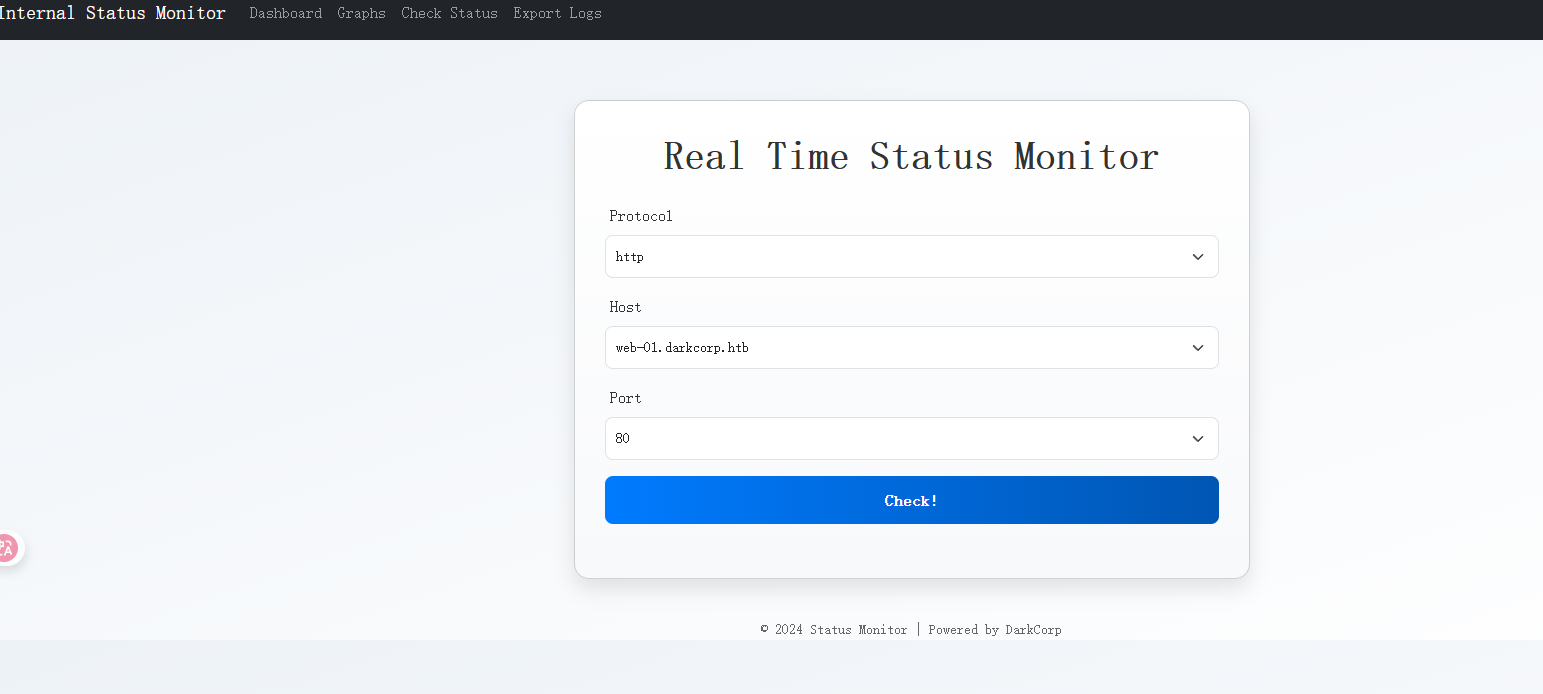The image size is (1543, 694).
Task: Open Export Logs from the navbar
Action: tap(557, 14)
